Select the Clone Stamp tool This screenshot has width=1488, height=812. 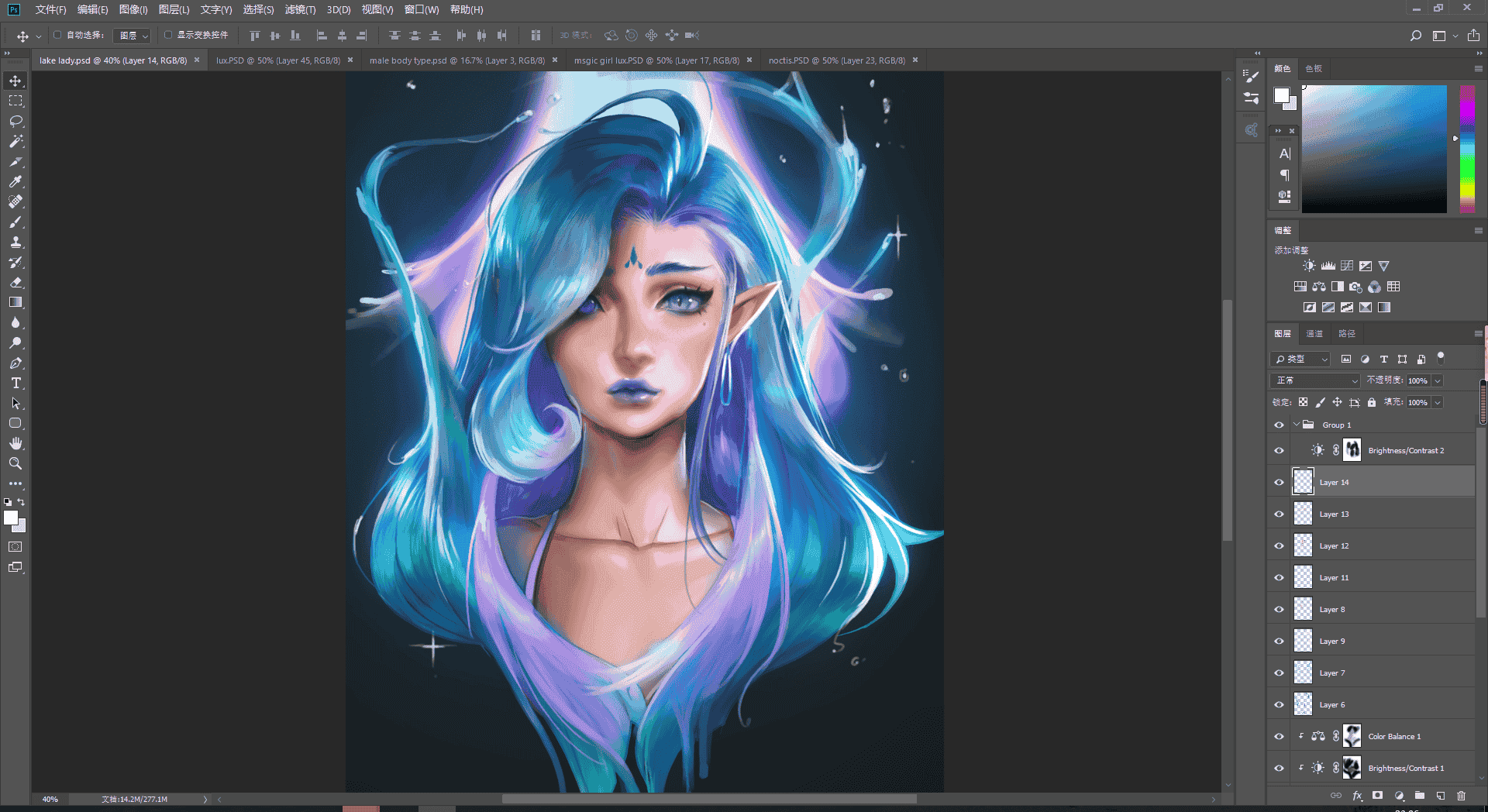15,242
